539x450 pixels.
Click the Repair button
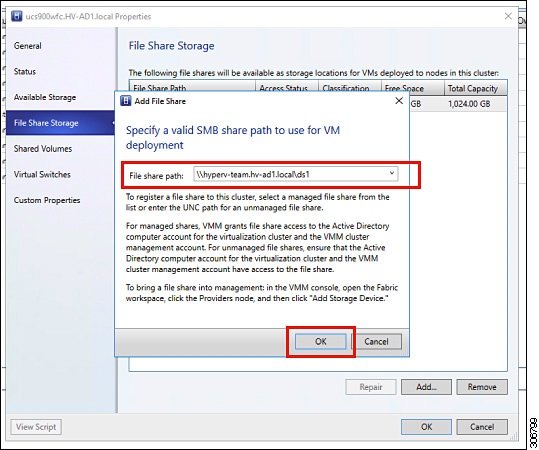(x=371, y=387)
